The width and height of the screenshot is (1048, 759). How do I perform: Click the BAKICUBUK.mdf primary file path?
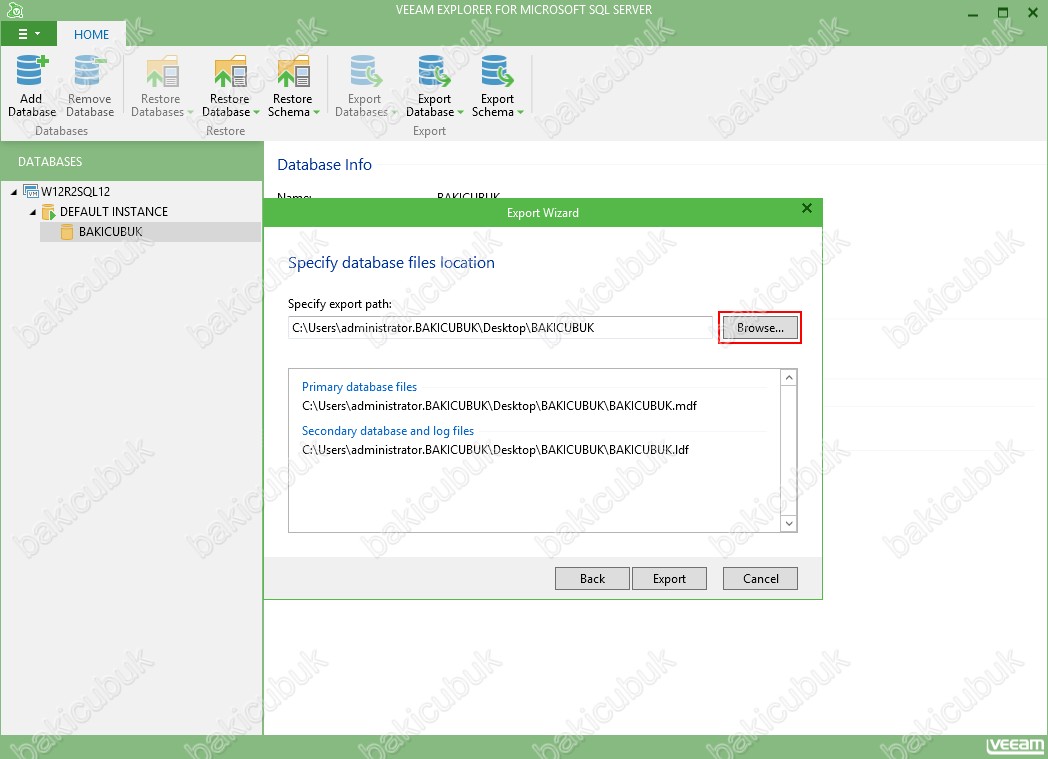pyautogui.click(x=499, y=406)
